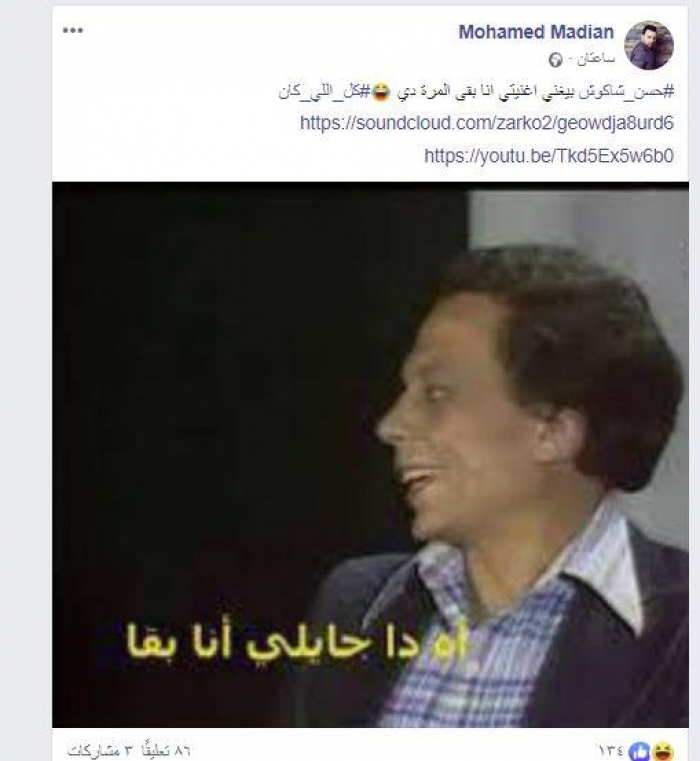Open the SoundCloud zarko2 link
Viewport: 700px width, 761px height.
tap(487, 123)
